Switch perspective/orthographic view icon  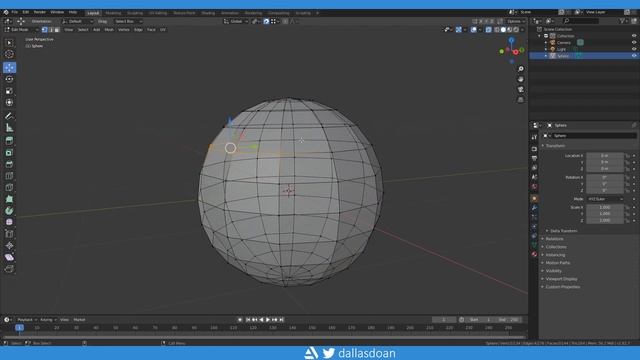[x=520, y=100]
